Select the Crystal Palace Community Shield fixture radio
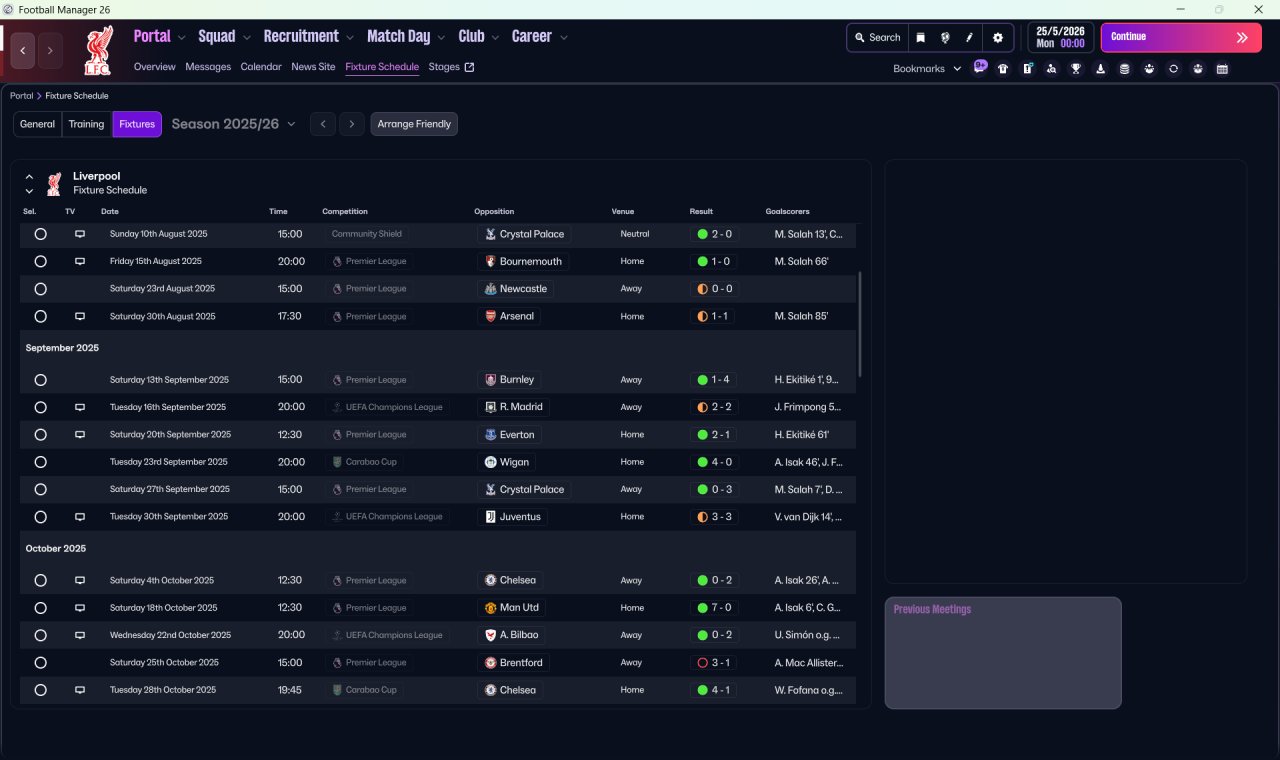The height and width of the screenshot is (760, 1280). (40, 234)
